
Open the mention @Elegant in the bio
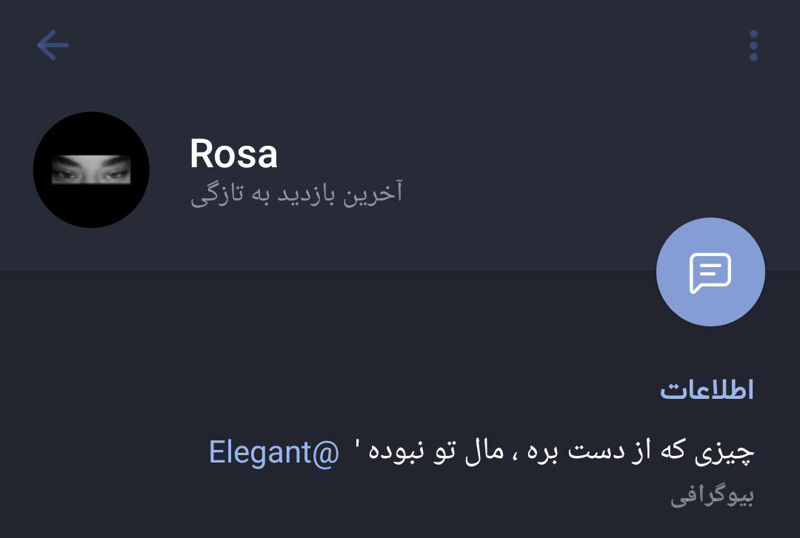point(274,452)
